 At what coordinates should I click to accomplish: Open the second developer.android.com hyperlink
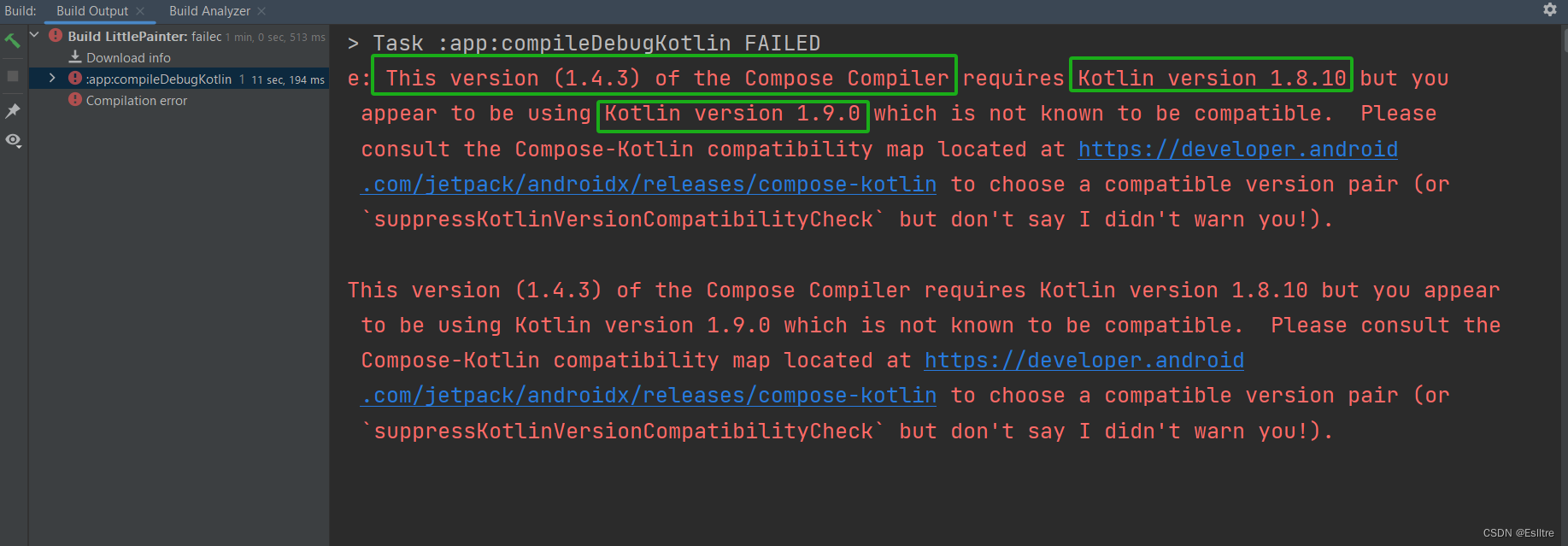click(x=1083, y=360)
